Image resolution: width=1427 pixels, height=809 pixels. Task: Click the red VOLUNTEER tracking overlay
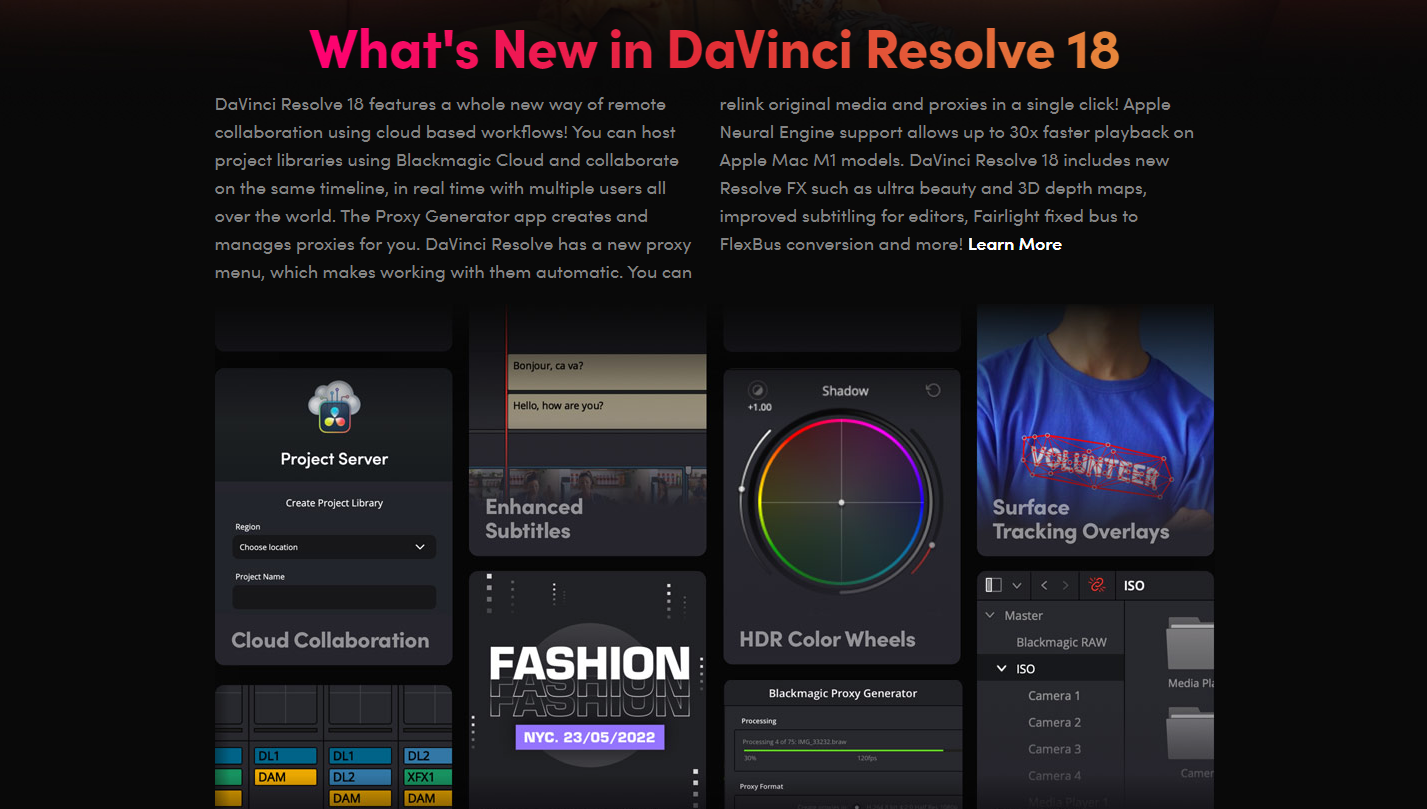1096,467
